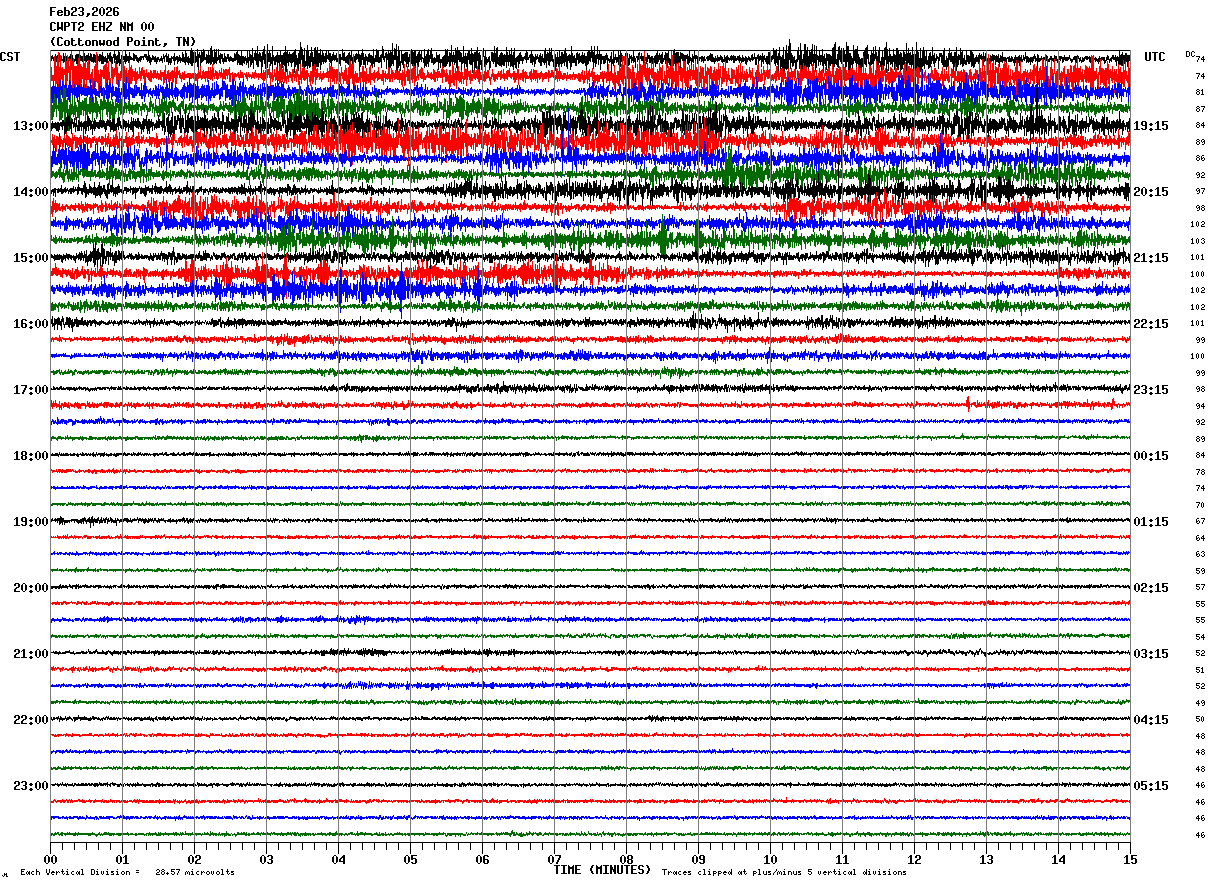Click the 15:00 CST time label
This screenshot has width=1210, height=886.
(31, 258)
